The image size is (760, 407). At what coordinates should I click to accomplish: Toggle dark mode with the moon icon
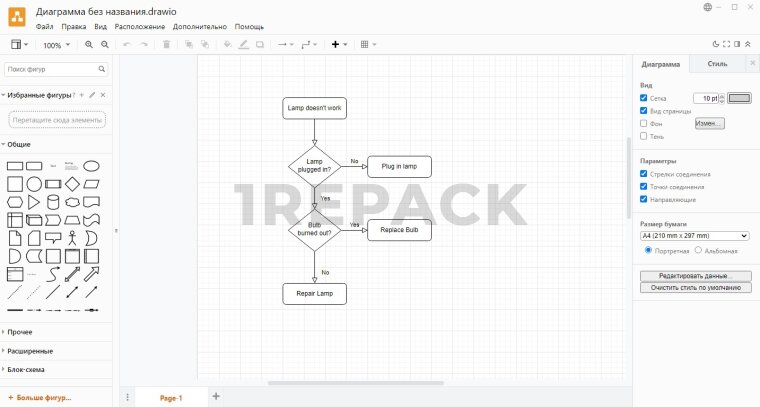[x=715, y=45]
